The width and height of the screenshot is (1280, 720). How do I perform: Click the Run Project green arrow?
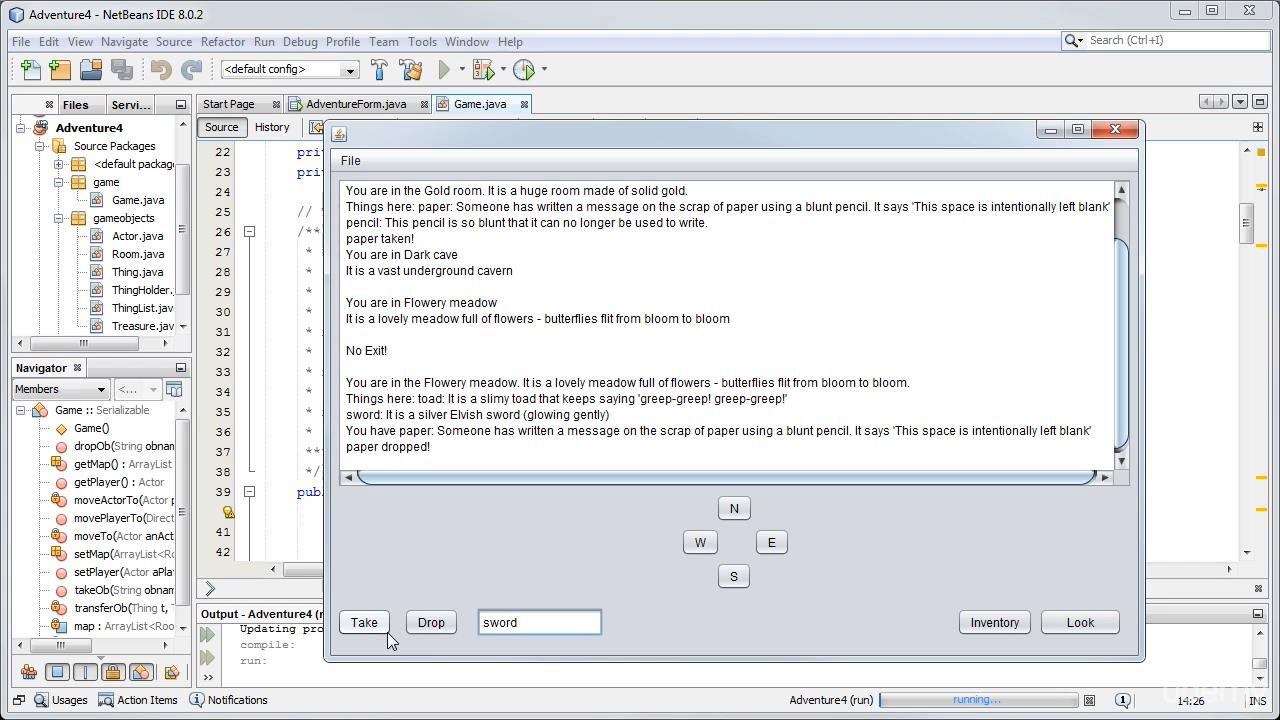444,69
